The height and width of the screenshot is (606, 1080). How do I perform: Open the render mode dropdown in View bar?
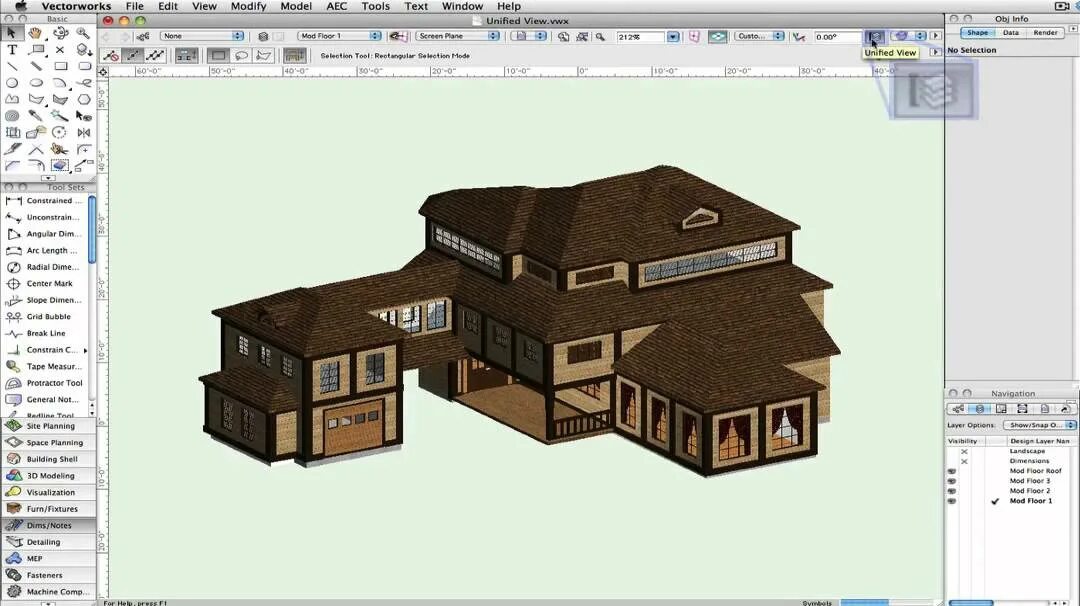pos(908,36)
